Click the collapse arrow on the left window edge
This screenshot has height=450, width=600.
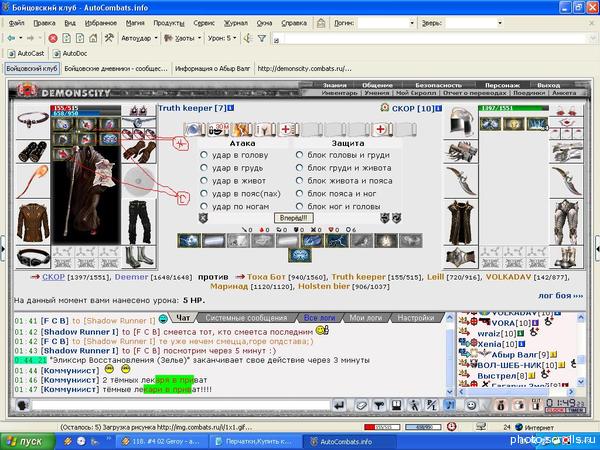pyautogui.click(x=3, y=249)
